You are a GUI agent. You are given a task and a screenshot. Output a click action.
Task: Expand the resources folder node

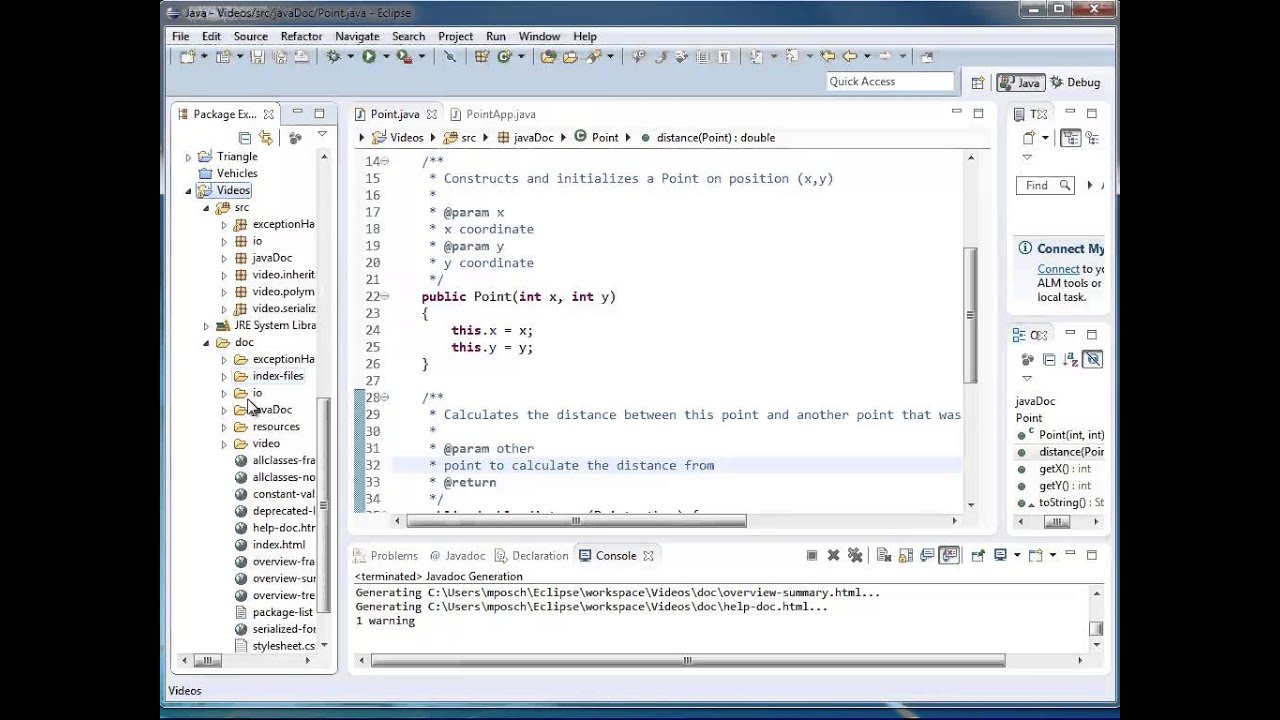point(224,428)
